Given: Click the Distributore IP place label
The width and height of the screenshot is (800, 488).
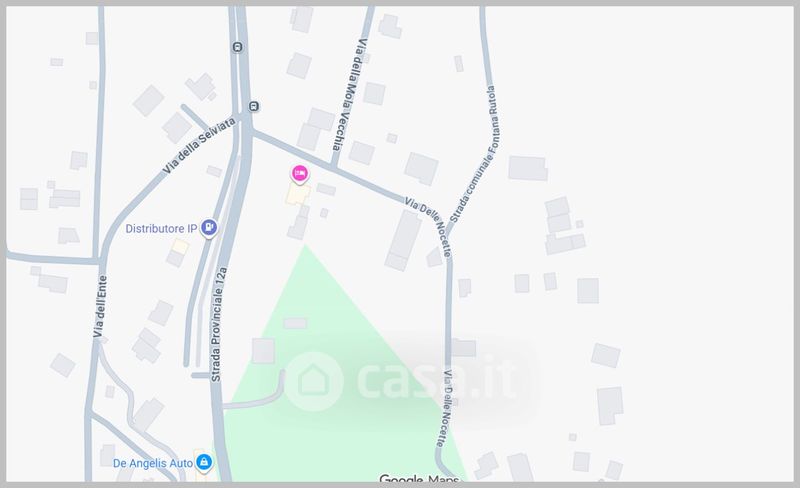Looking at the screenshot, I should point(161,228).
